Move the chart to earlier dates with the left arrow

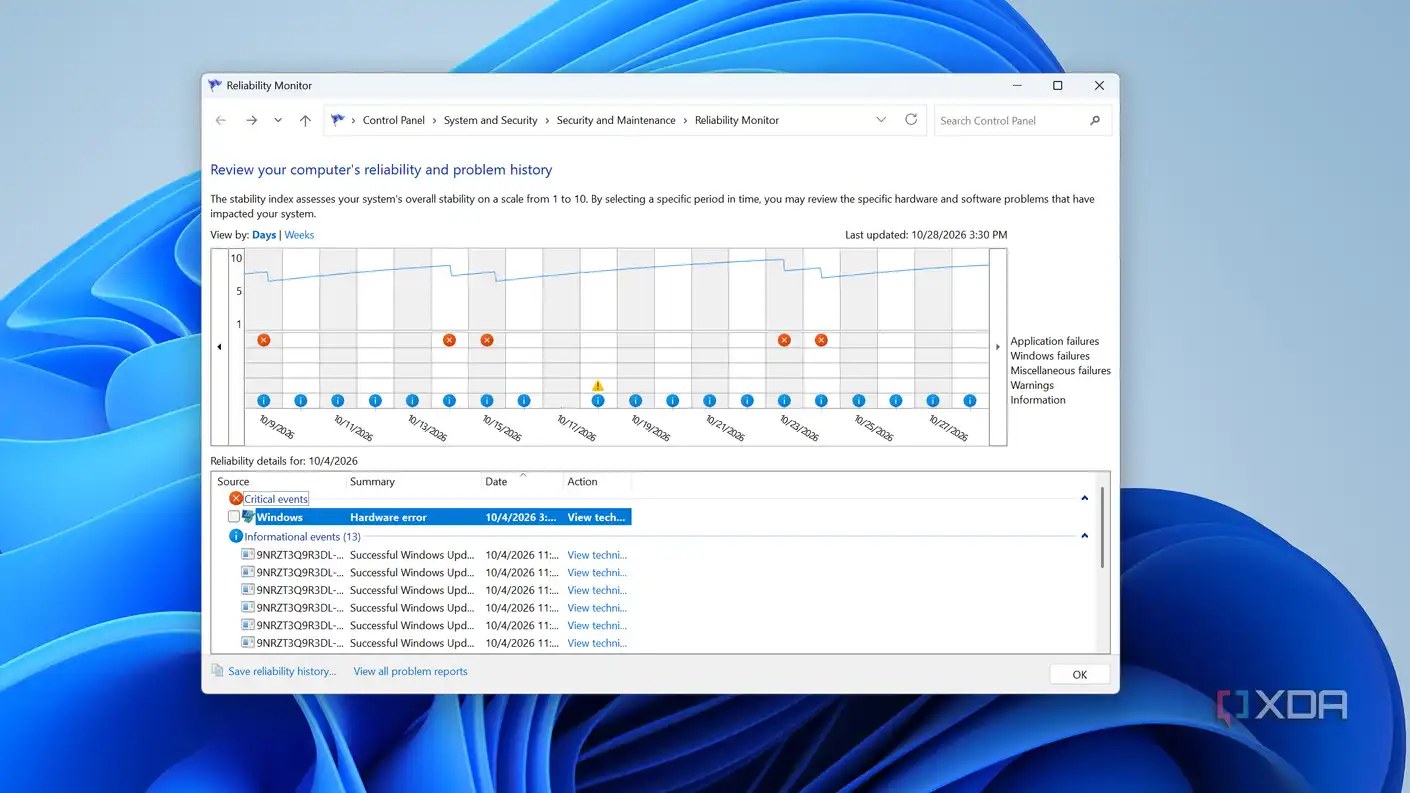[x=219, y=347]
